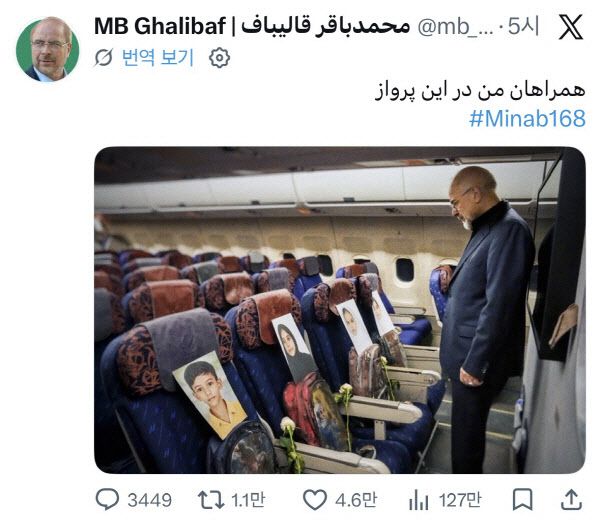Click the Persian tweet text
This screenshot has width=600, height=522.
pos(480,91)
